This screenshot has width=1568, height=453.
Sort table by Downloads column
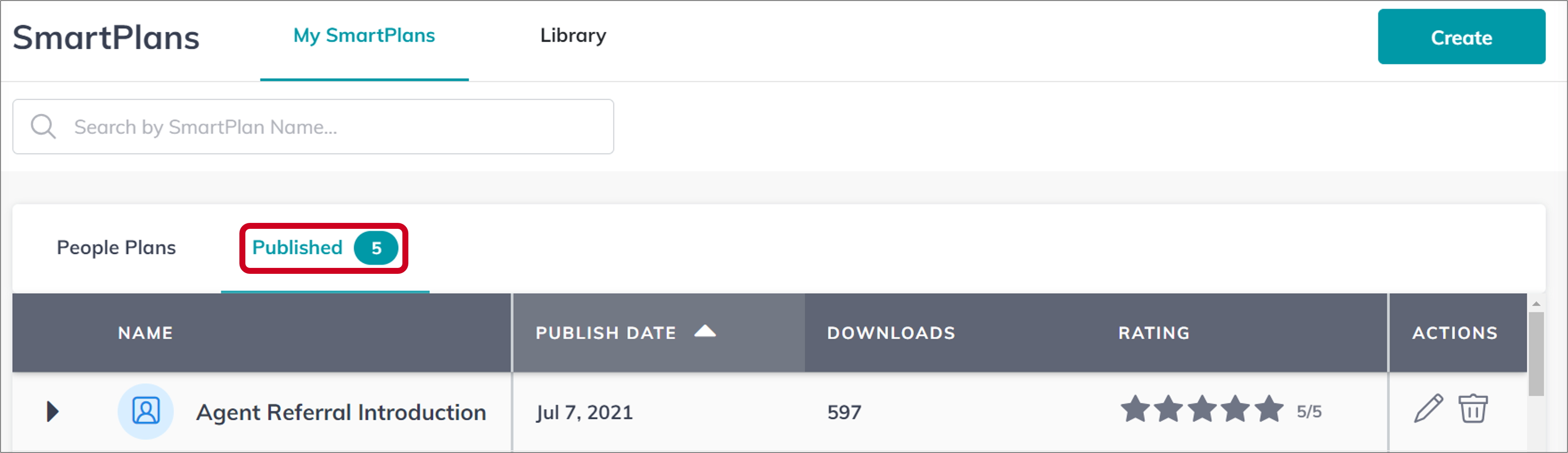[891, 333]
